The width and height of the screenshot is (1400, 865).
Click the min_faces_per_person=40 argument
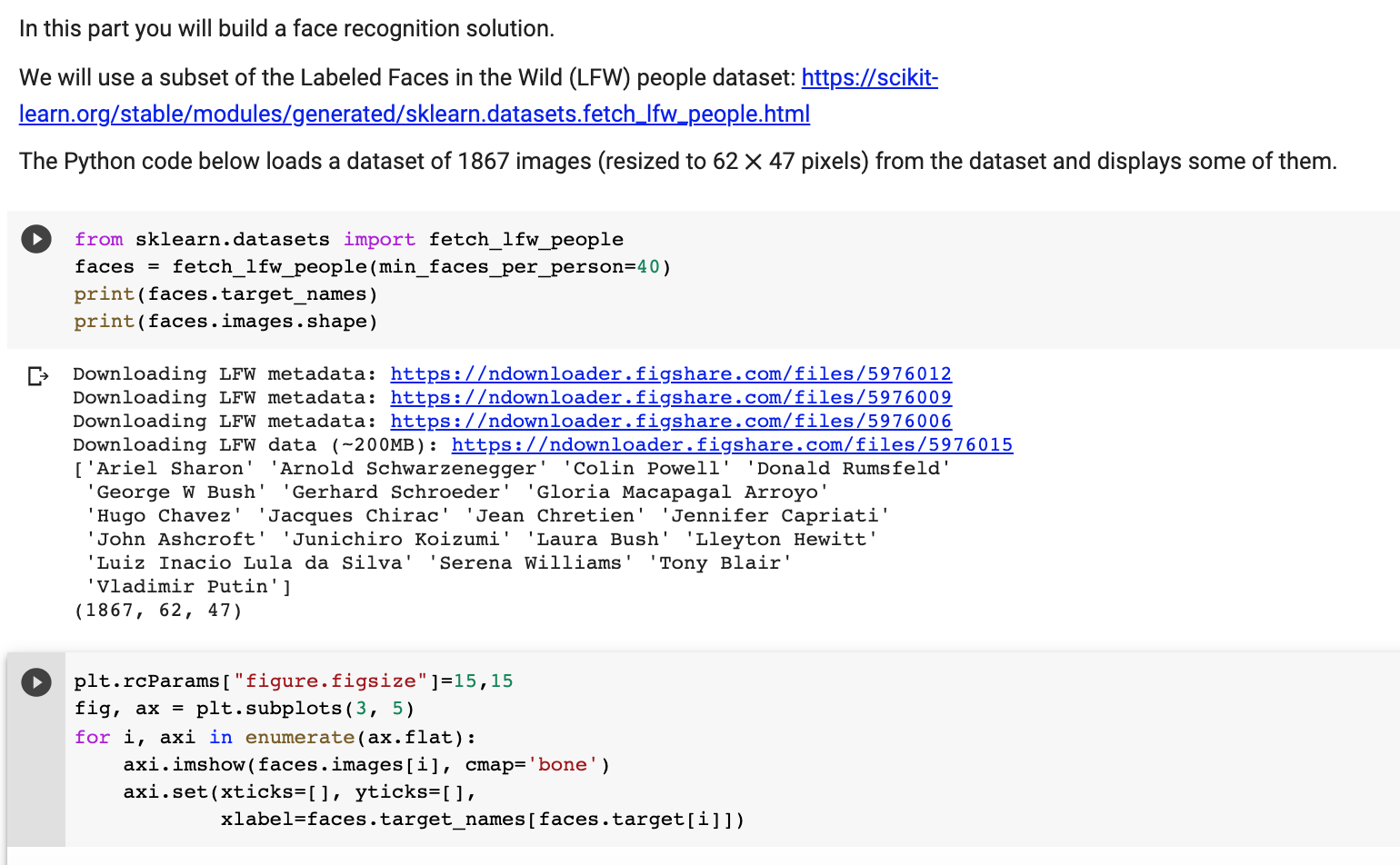(x=545, y=266)
